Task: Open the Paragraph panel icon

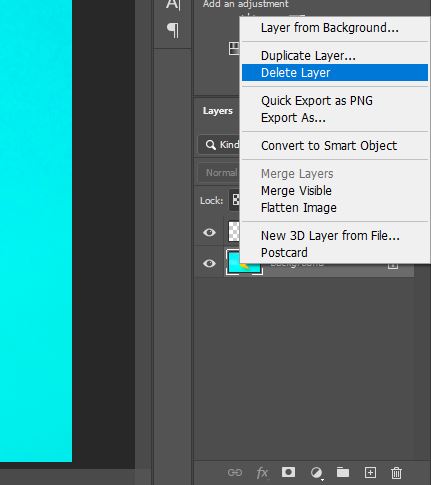Action: click(x=173, y=30)
